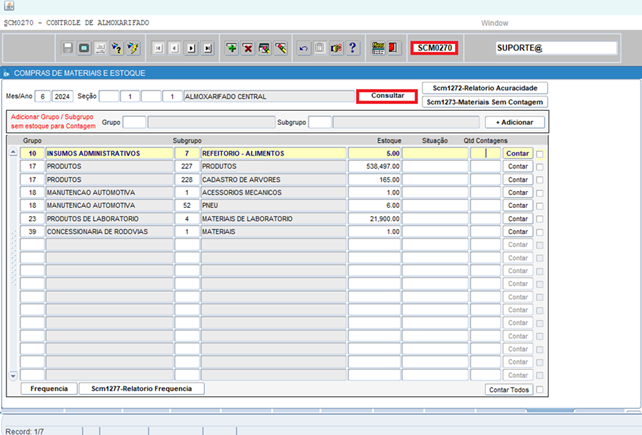Viewport: 642px width, 435px height.
Task: Select the PRODUTOS DE LABORATORIO group cell
Action: click(109, 219)
